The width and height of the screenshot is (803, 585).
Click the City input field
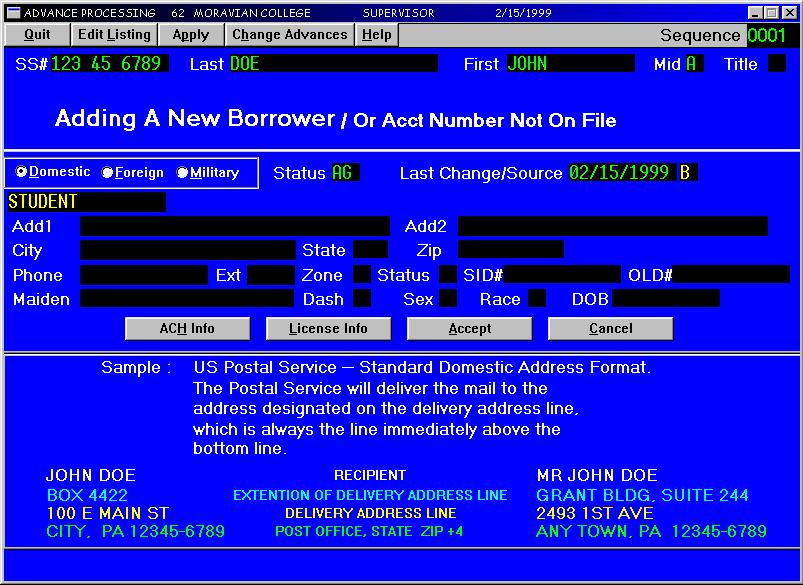tap(188, 250)
